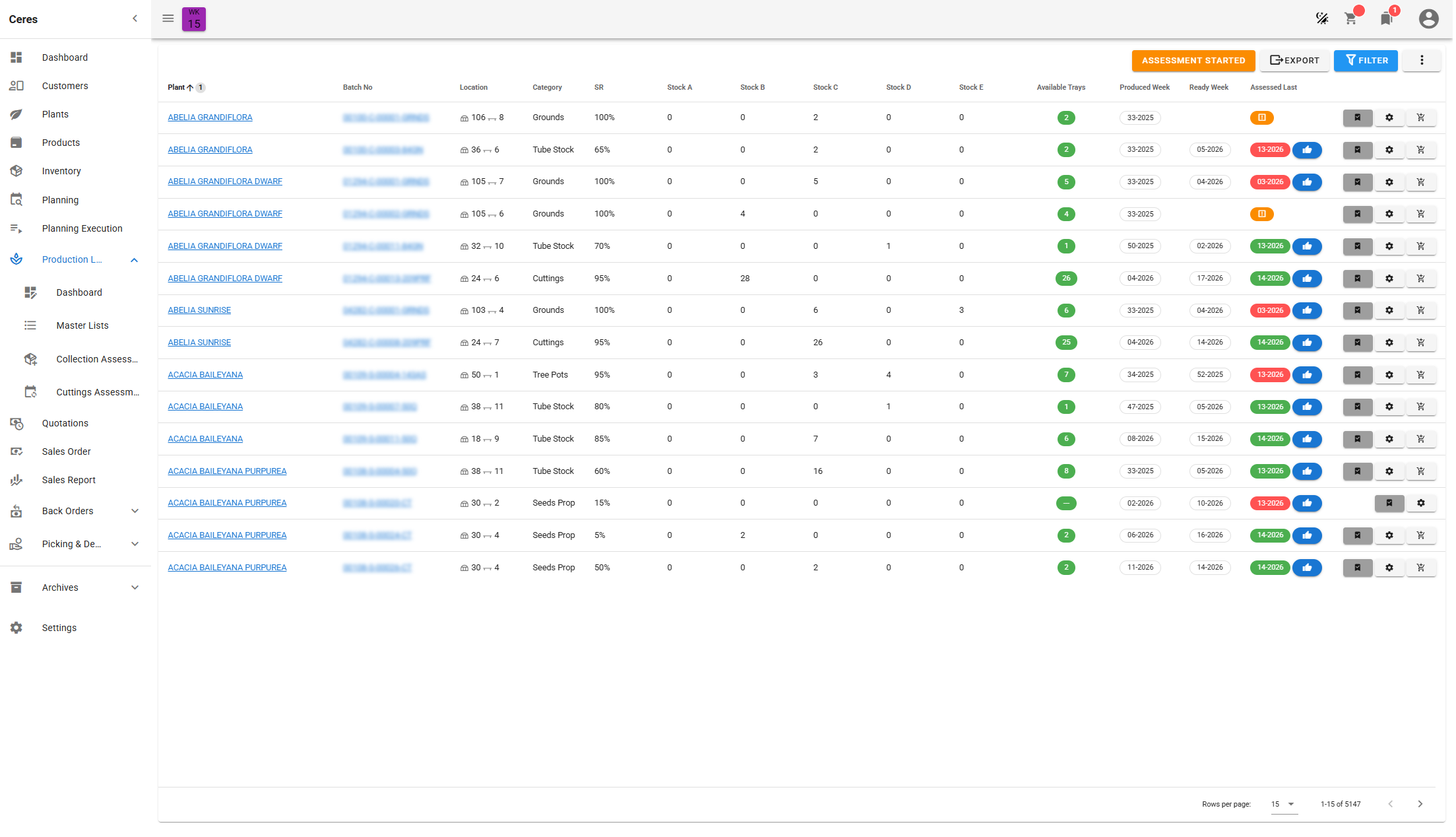This screenshot has height=837, width=1456.
Task: Click orange assessment badge on first row
Action: 1261,117
